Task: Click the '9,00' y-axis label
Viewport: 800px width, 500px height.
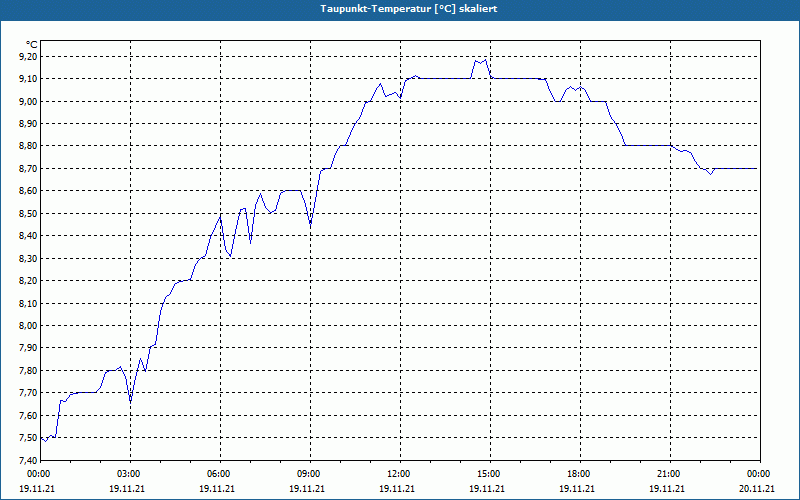Action: tap(29, 101)
